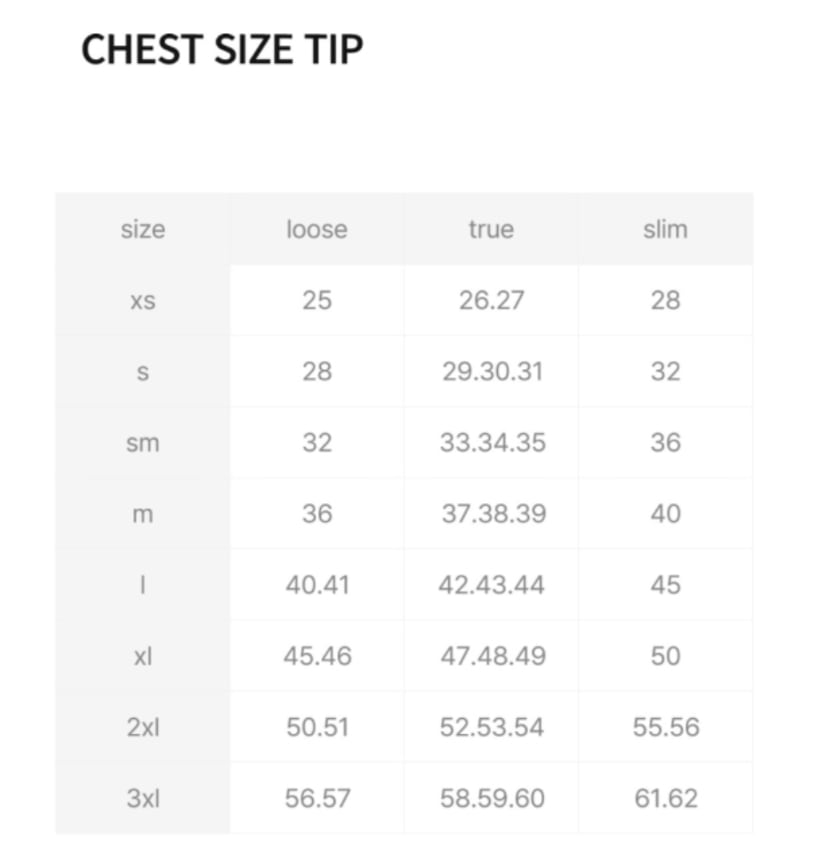
Task: Click the 33.34.35 cell for sm
Action: click(x=492, y=442)
